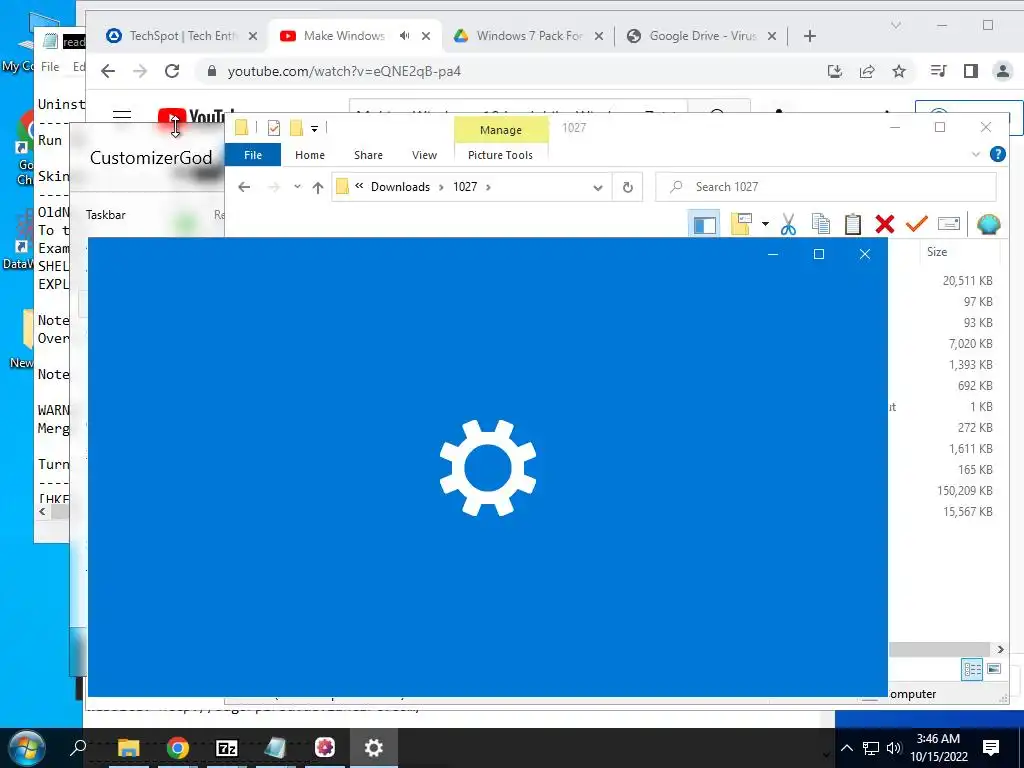
Task: Click the Explorer horizontal scrollbar right arrow
Action: 1000,649
